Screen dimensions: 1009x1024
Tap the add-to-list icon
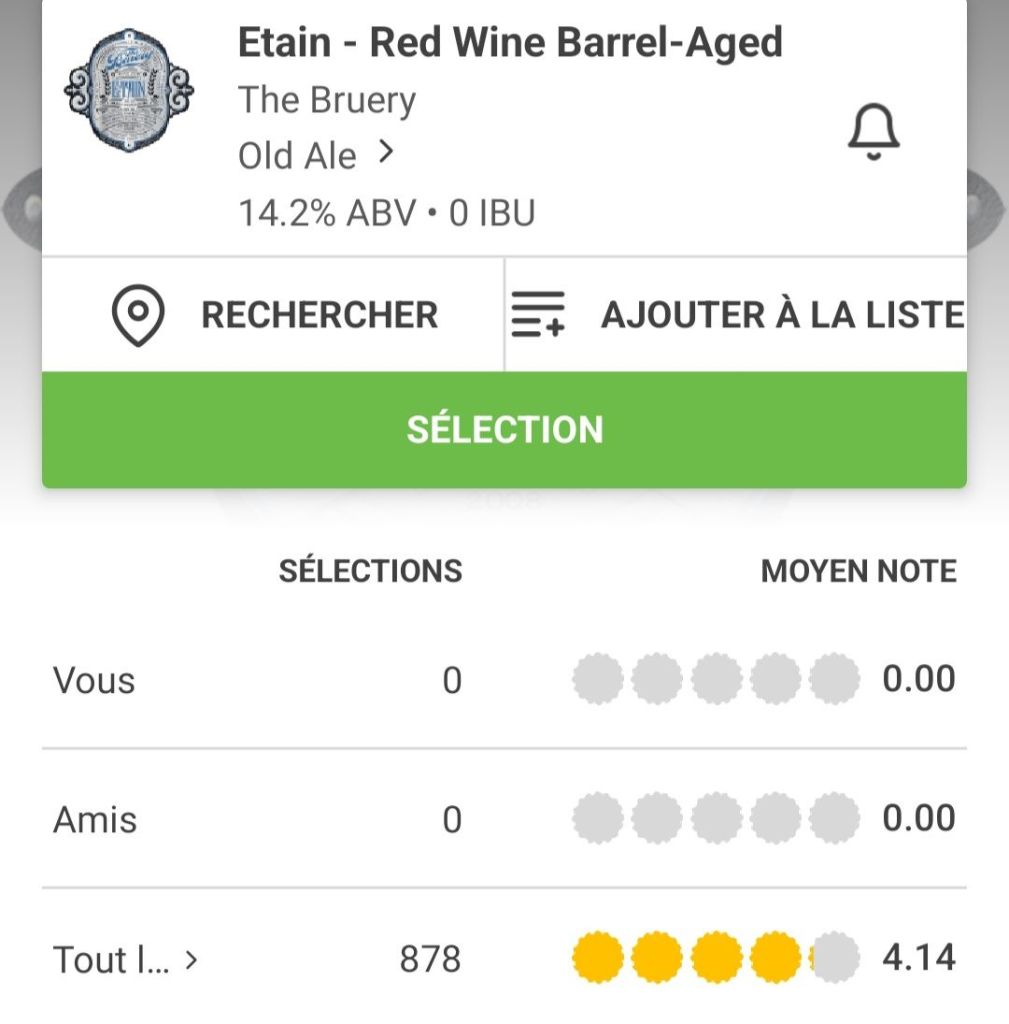pos(538,315)
